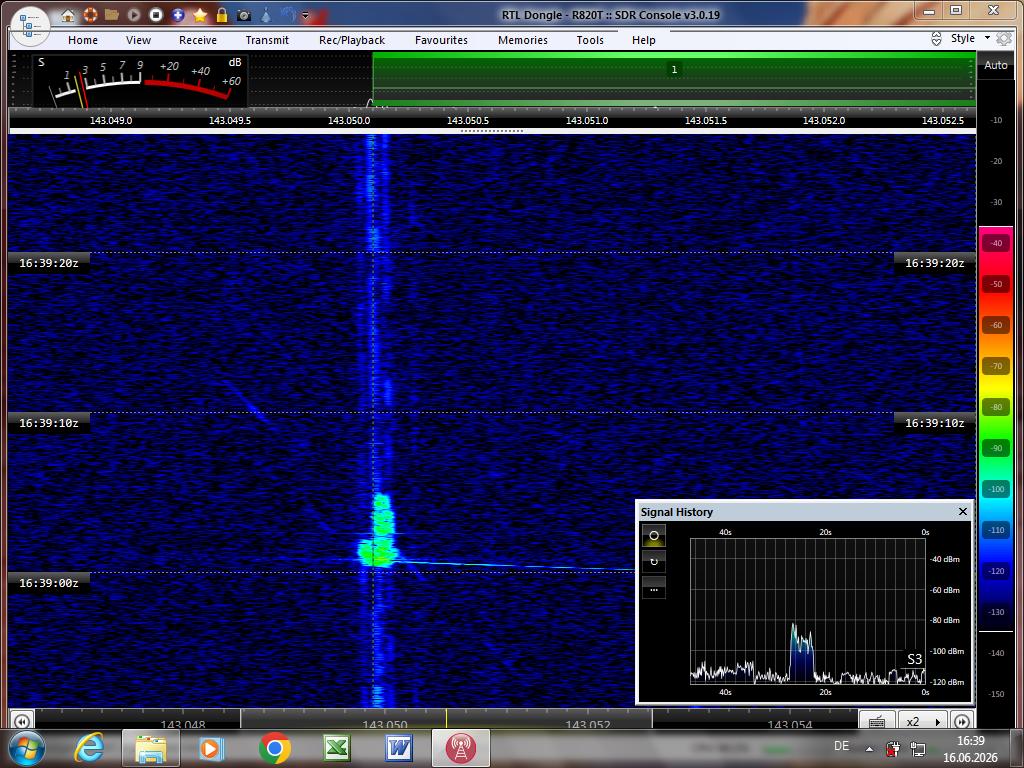Click the right 16:39:20z time marker
The width and height of the screenshot is (1024, 768).
coord(935,263)
